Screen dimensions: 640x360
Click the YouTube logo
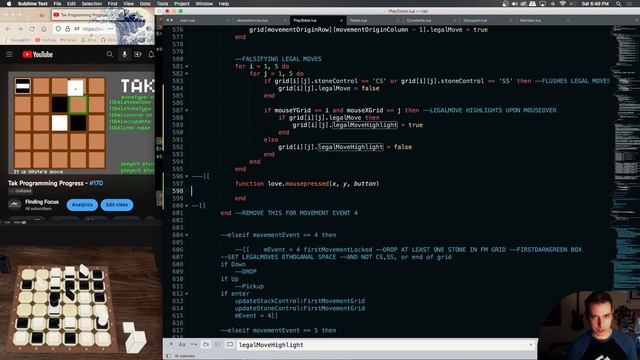point(38,54)
